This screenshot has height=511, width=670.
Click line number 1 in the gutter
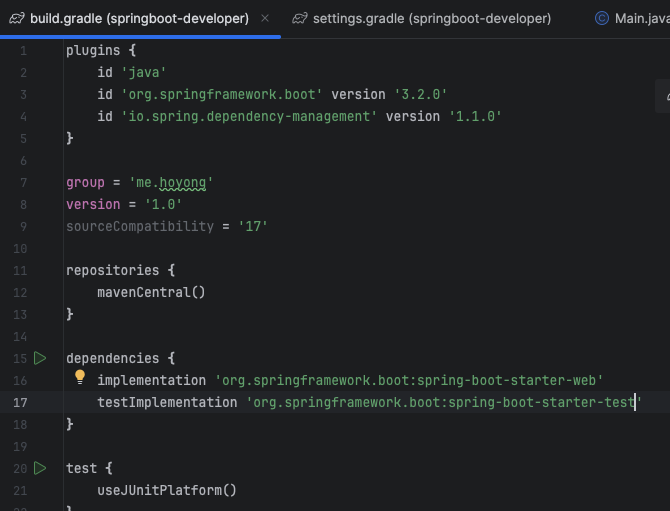coord(24,51)
